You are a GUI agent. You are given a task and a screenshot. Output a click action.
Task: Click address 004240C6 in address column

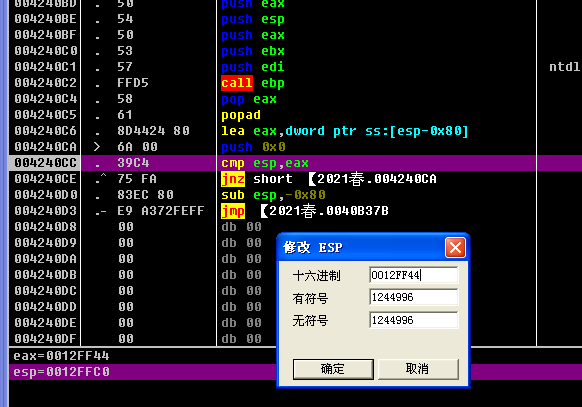click(46, 131)
